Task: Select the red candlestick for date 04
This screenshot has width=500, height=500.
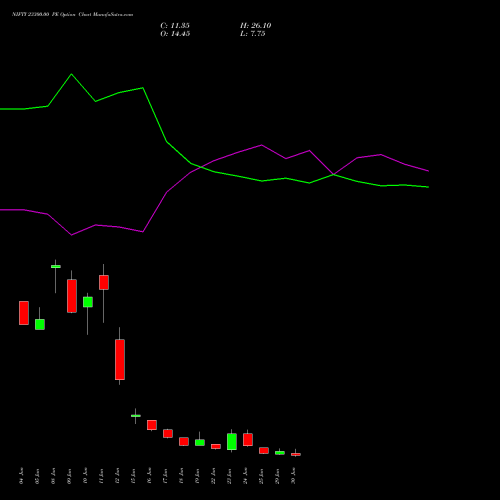Action: click(x=24, y=313)
